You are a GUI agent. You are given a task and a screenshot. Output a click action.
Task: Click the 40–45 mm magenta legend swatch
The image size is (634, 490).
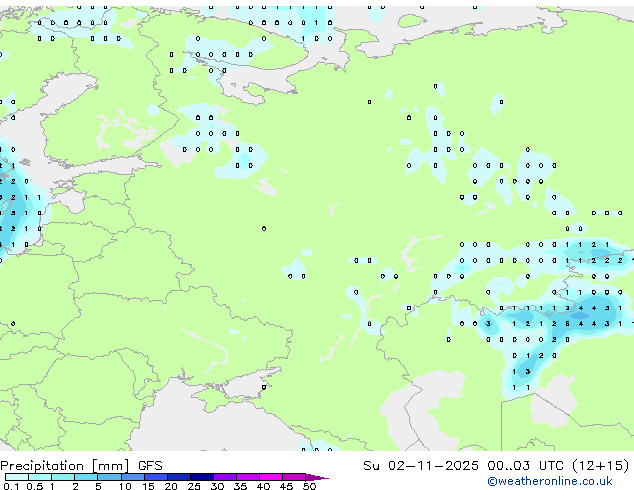pos(271,477)
